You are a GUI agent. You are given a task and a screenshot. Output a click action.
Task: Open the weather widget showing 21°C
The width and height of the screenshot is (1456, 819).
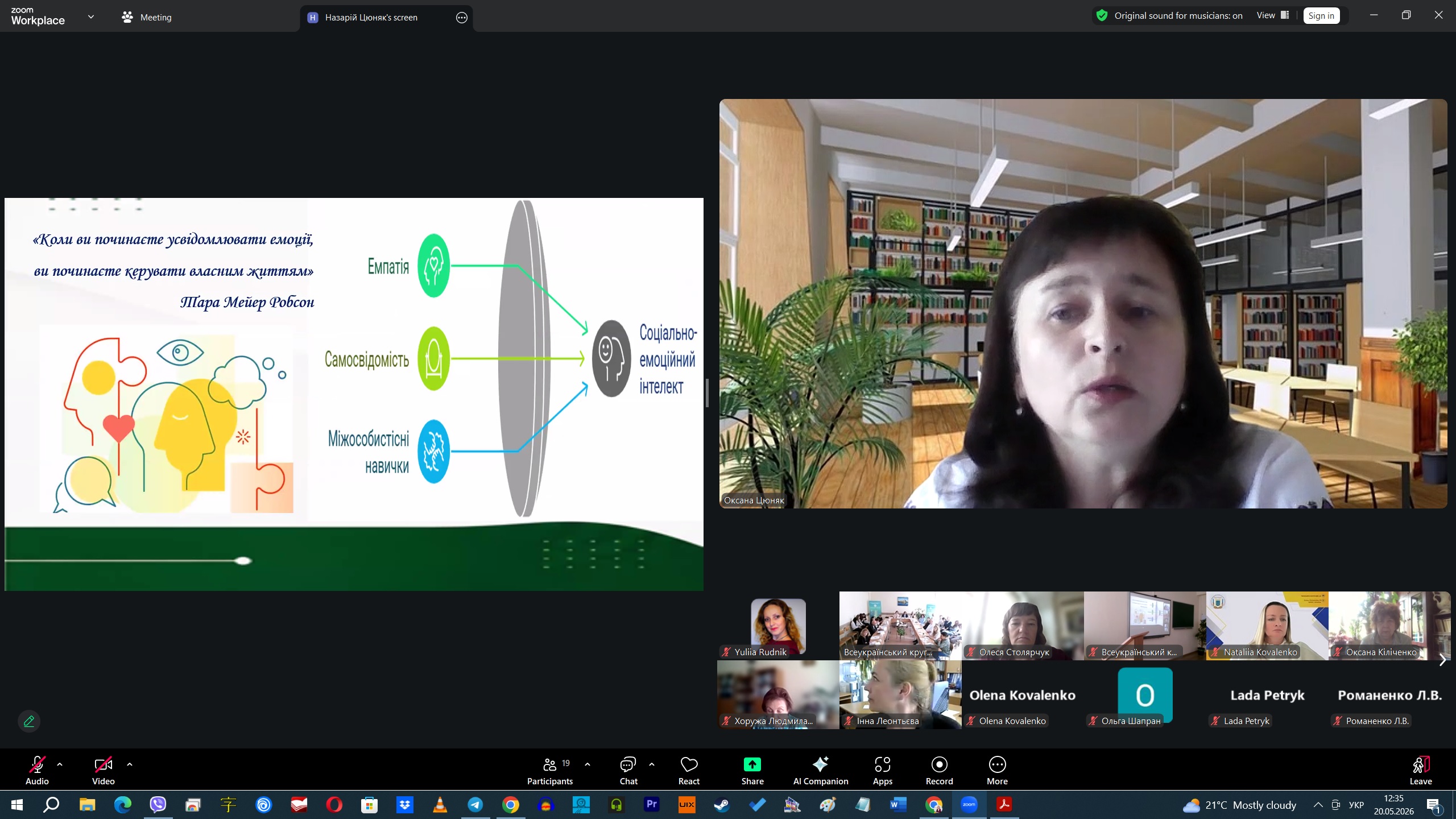(1239, 805)
